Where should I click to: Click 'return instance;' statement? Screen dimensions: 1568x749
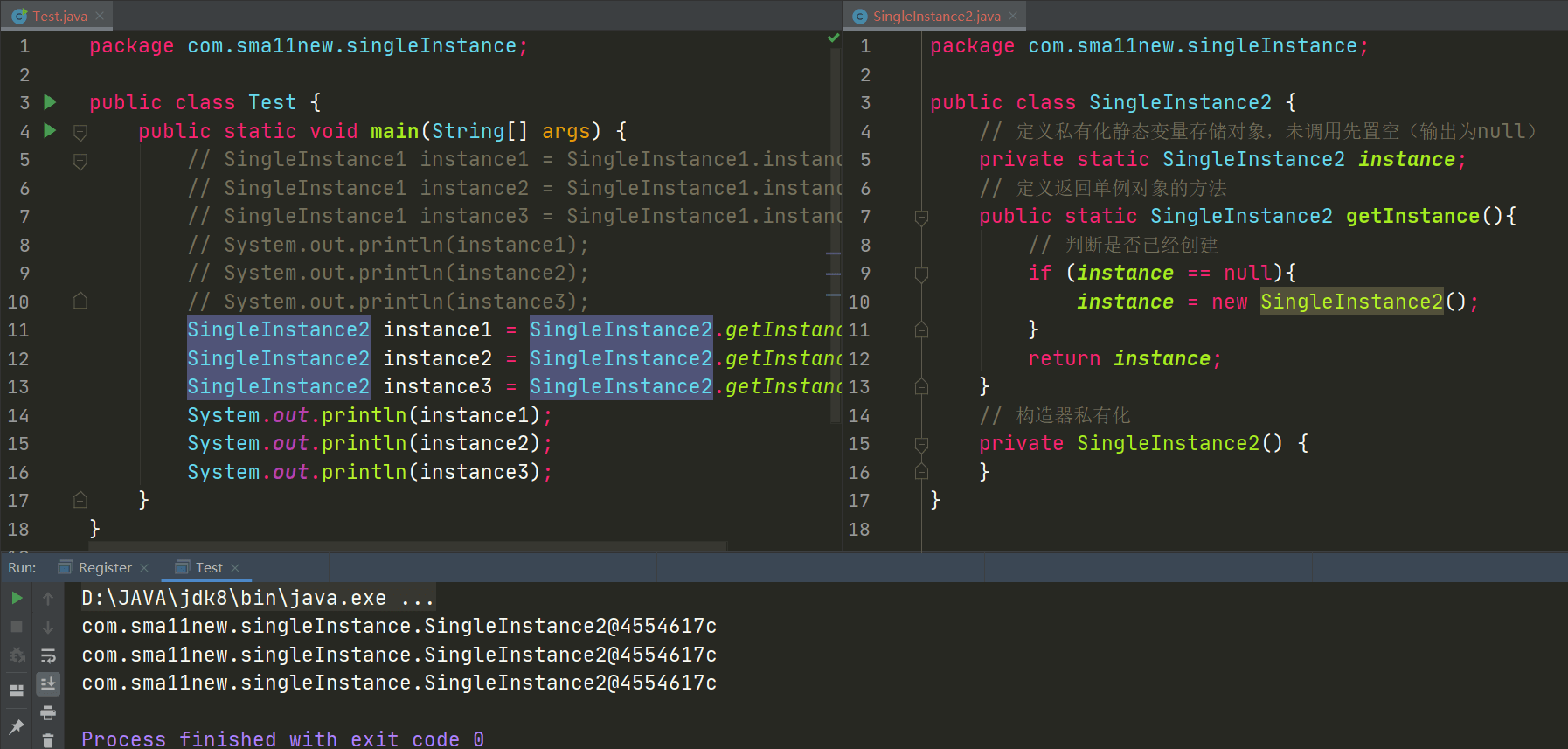(x=1125, y=358)
